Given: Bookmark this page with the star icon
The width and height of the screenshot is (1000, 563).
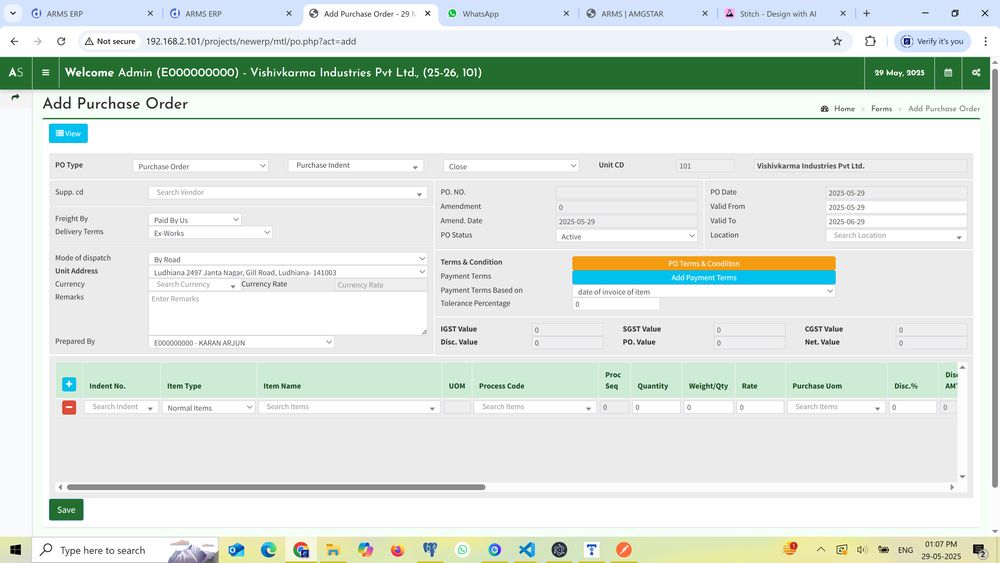Looking at the screenshot, I should pyautogui.click(x=837, y=41).
